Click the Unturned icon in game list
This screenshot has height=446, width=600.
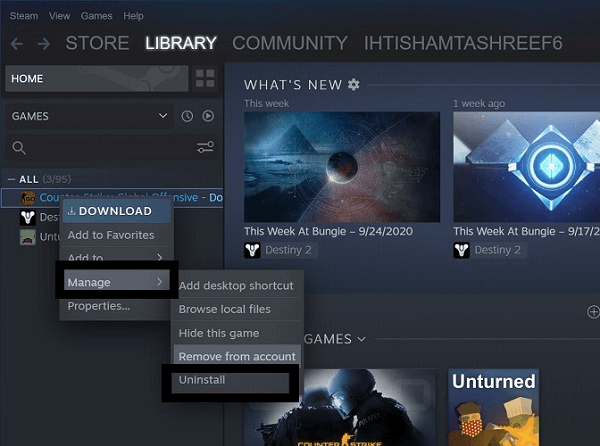coord(28,237)
